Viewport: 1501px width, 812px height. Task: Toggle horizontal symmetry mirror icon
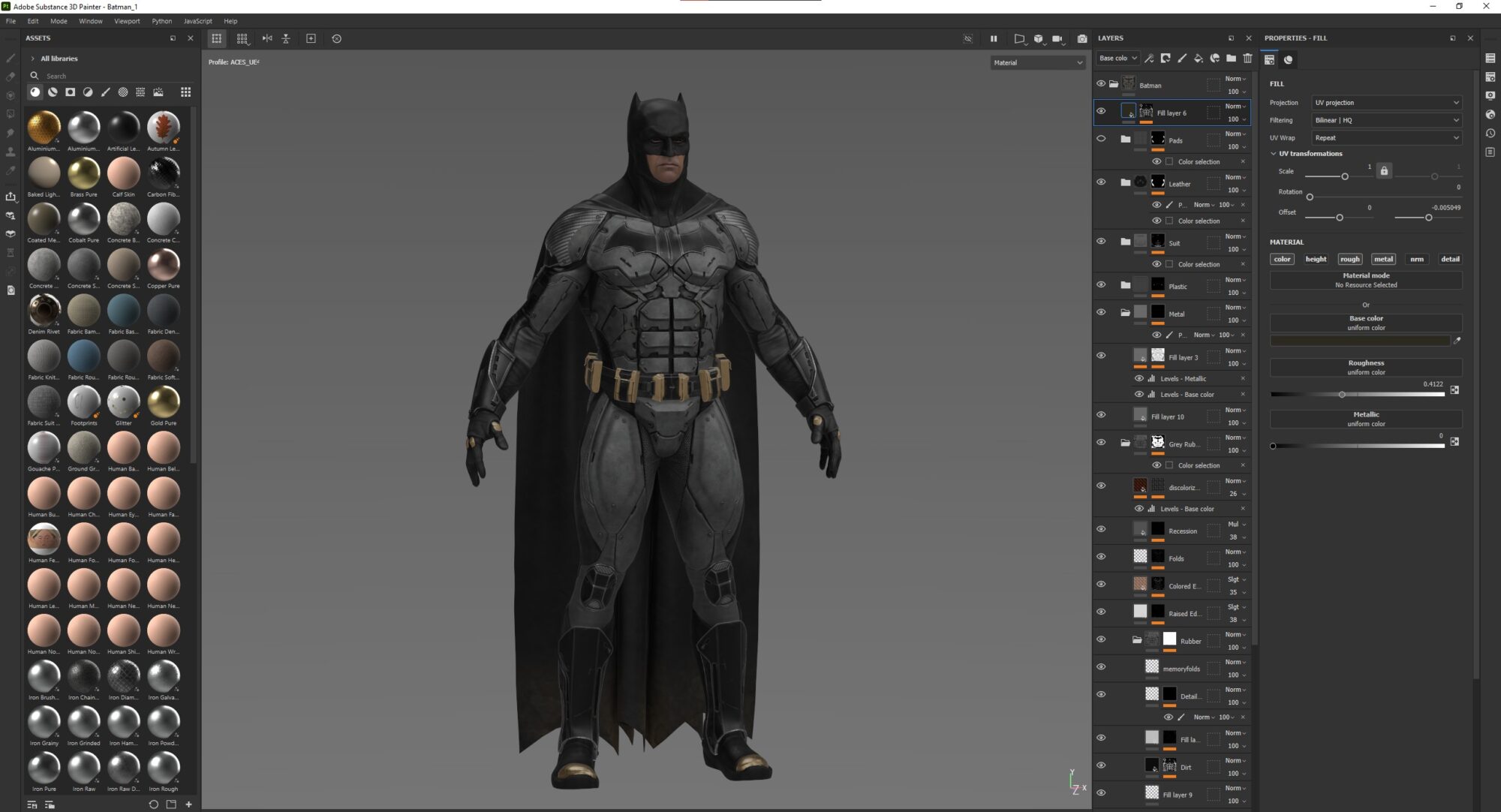pyautogui.click(x=267, y=38)
